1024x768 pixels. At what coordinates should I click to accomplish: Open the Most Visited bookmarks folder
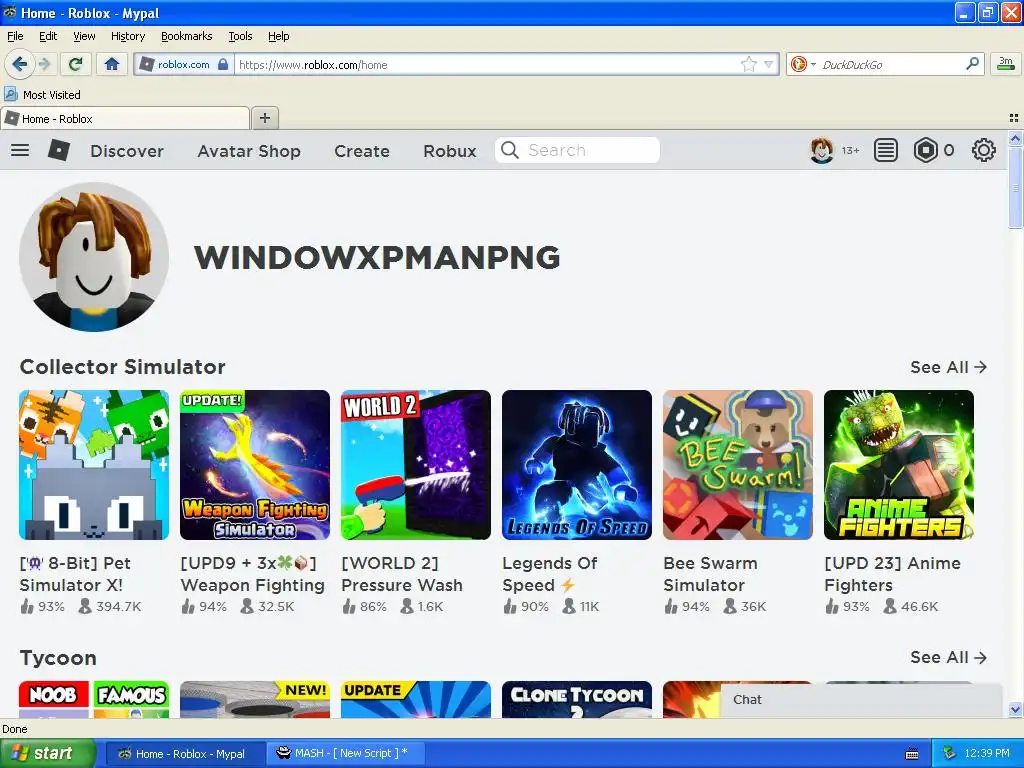[x=43, y=95]
